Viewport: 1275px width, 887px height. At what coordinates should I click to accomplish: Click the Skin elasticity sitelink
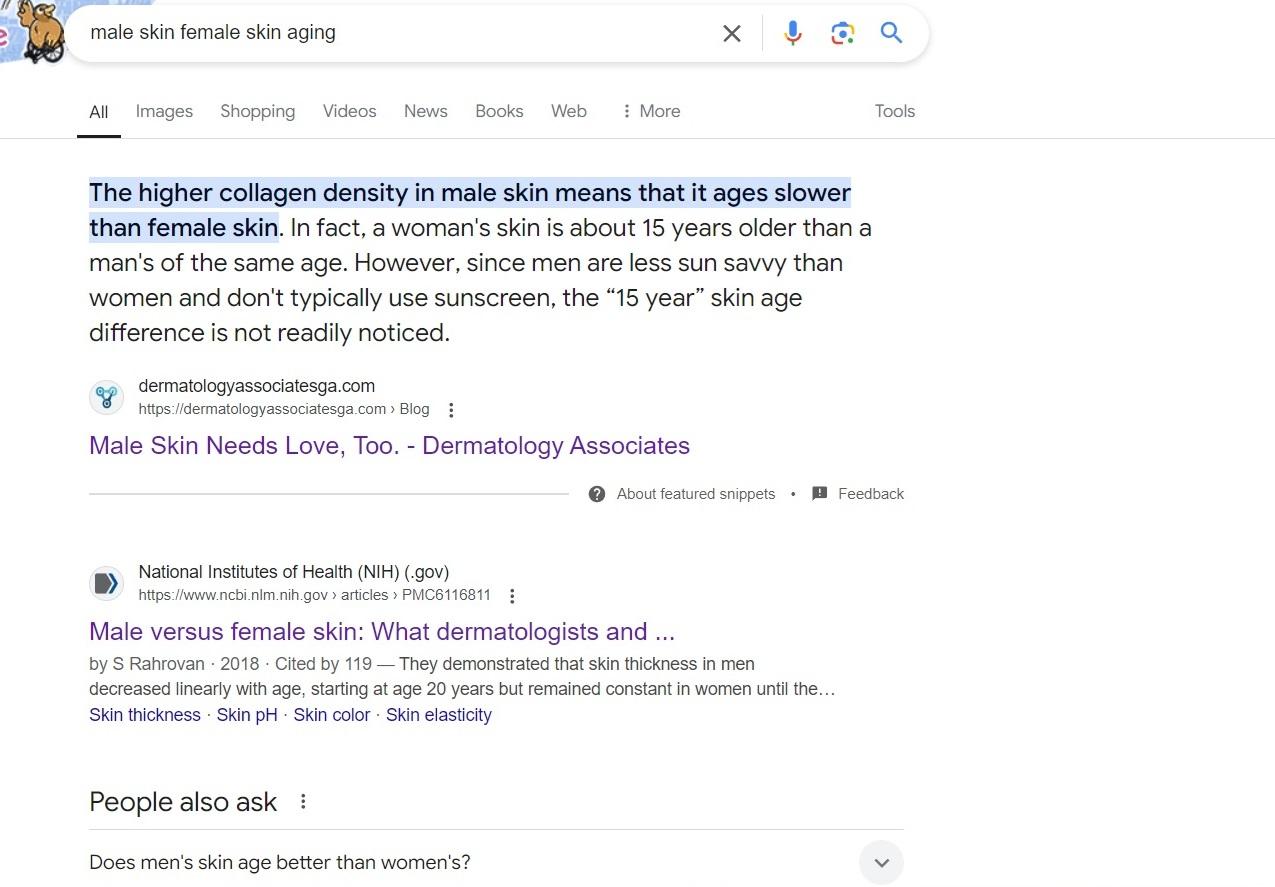(x=438, y=715)
